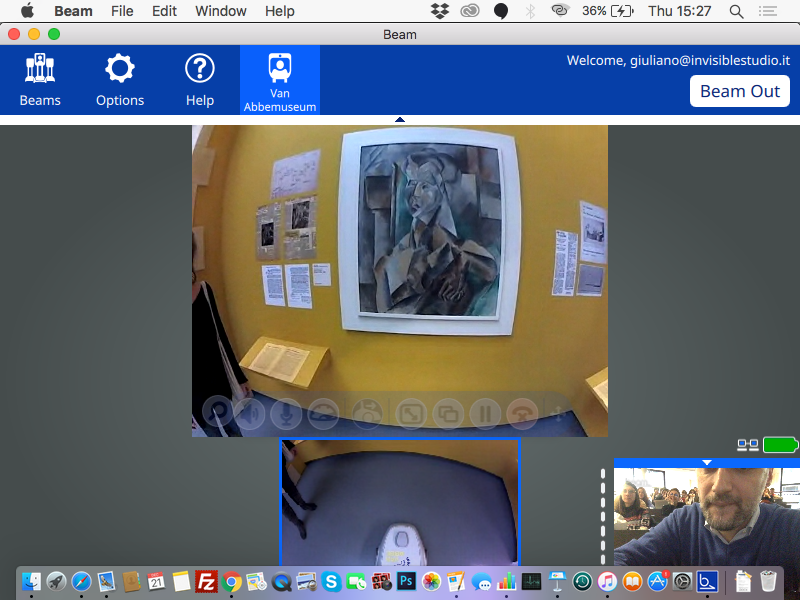Open the Window menu
The width and height of the screenshot is (800, 600).
[221, 11]
